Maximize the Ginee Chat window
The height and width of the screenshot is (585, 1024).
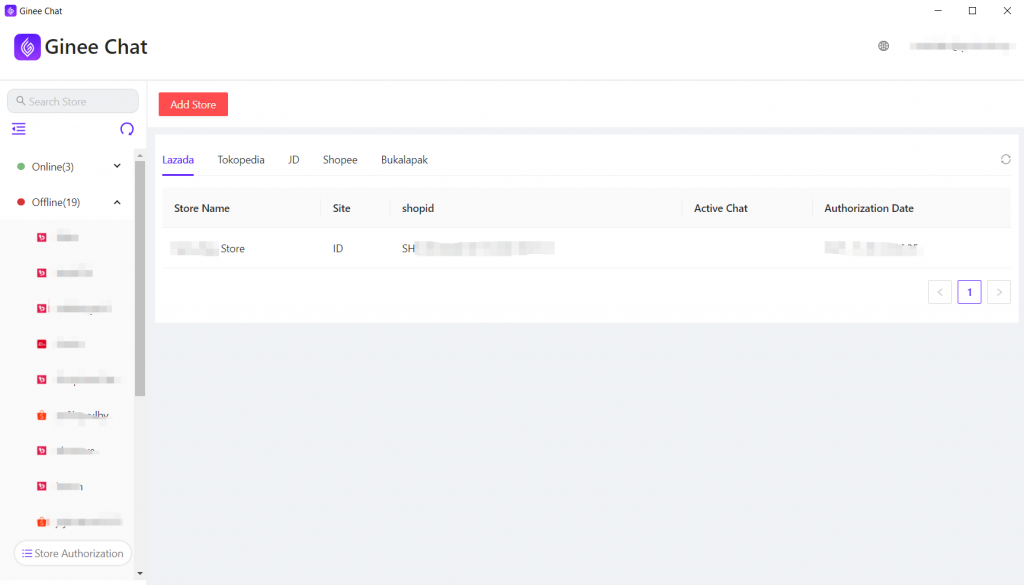click(x=972, y=10)
